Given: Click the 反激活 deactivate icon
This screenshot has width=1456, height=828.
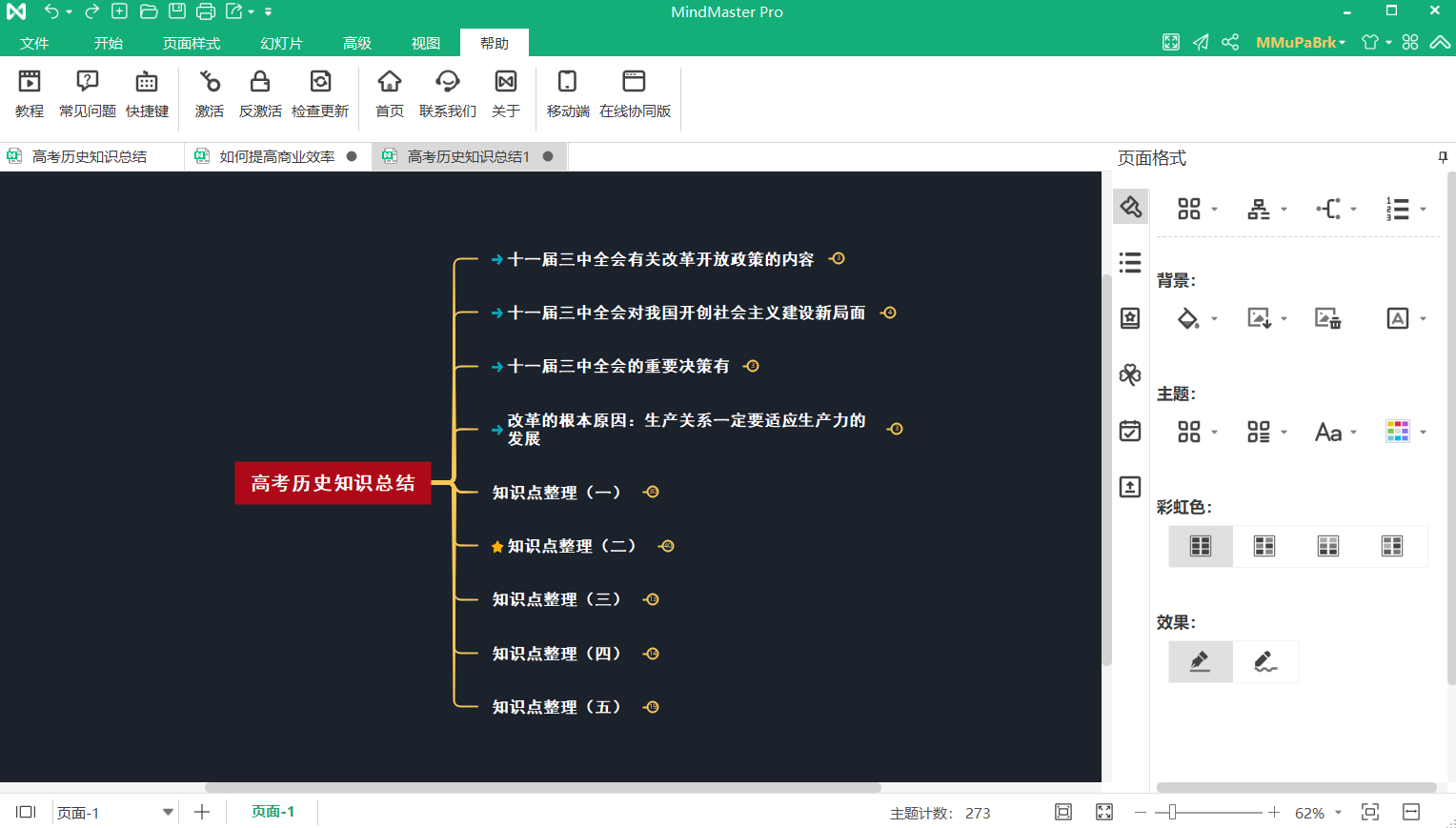Looking at the screenshot, I should [x=260, y=93].
